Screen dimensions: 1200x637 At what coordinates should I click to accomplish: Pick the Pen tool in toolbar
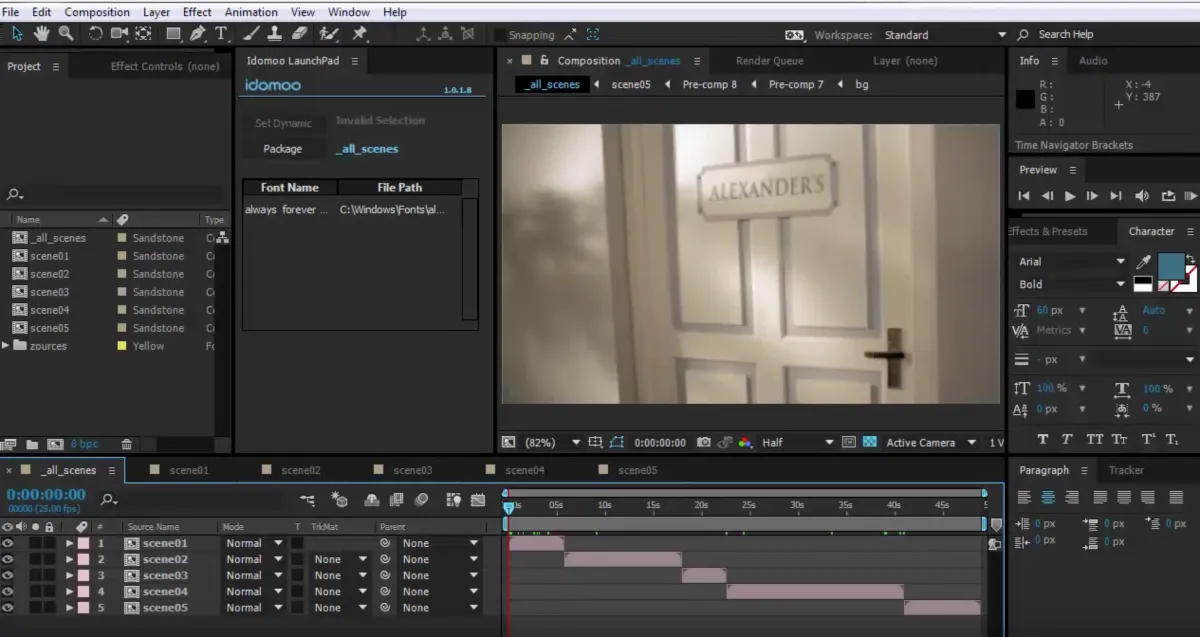pyautogui.click(x=198, y=34)
